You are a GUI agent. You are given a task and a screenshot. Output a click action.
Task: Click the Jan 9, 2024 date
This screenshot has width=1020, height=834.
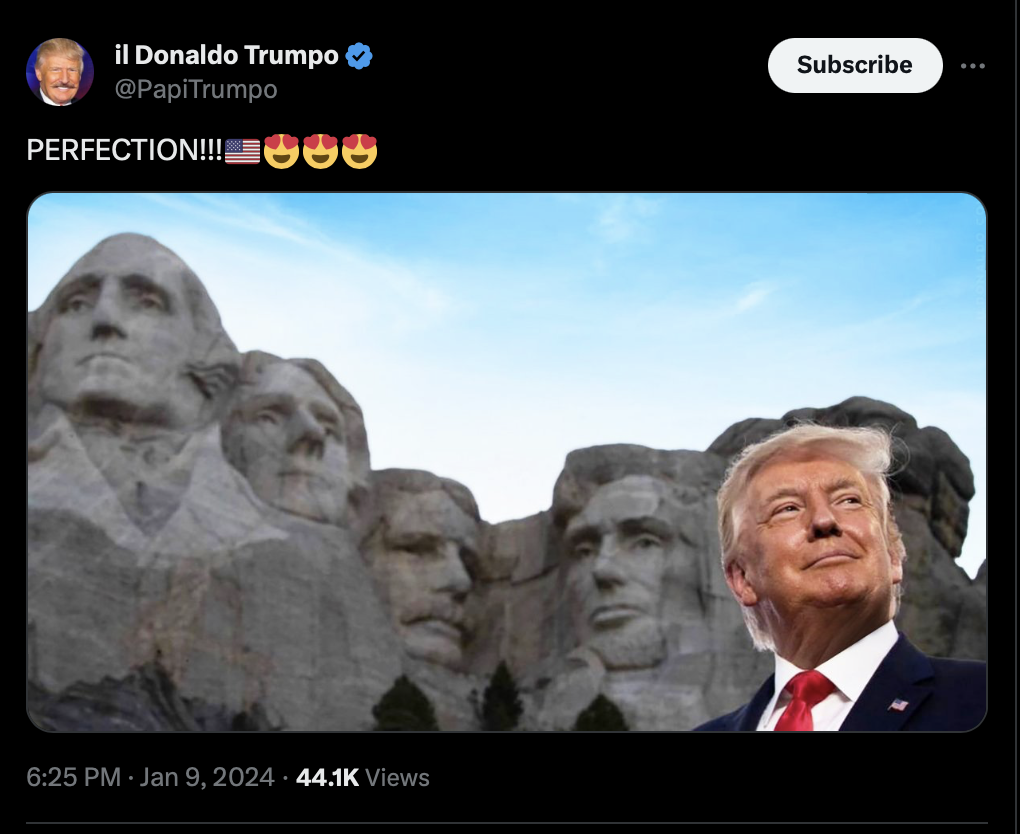pyautogui.click(x=207, y=777)
